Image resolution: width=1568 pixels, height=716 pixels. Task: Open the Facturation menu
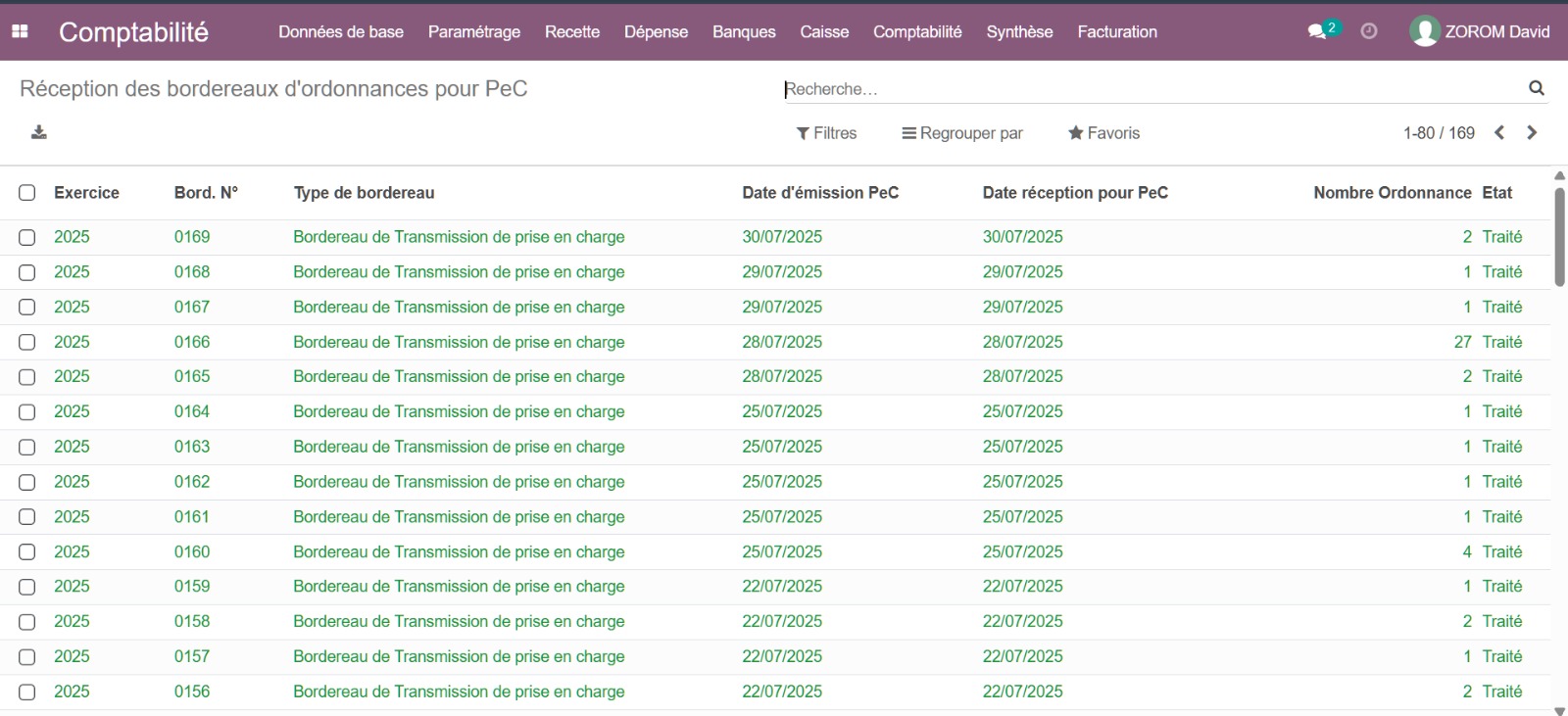1117,31
